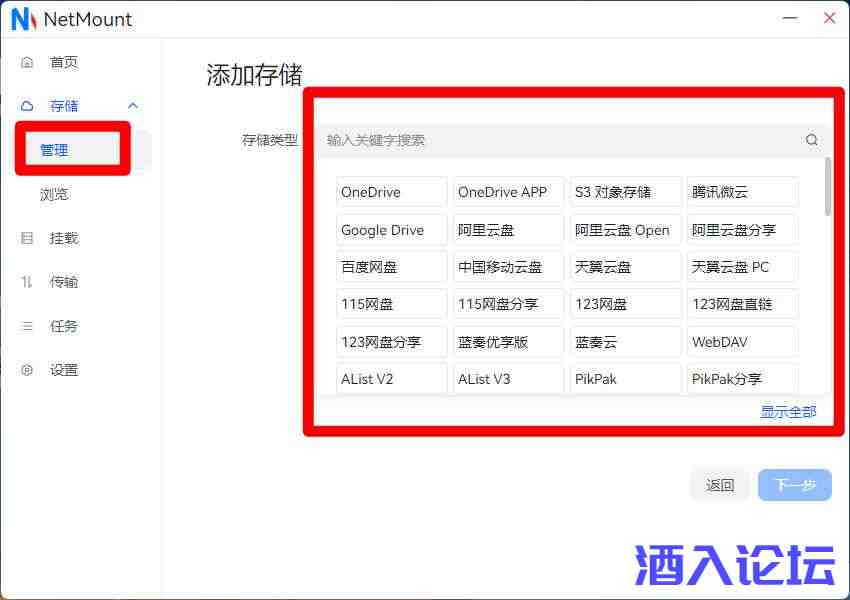Select 百度网盘 option
This screenshot has width=850, height=600.
(391, 267)
